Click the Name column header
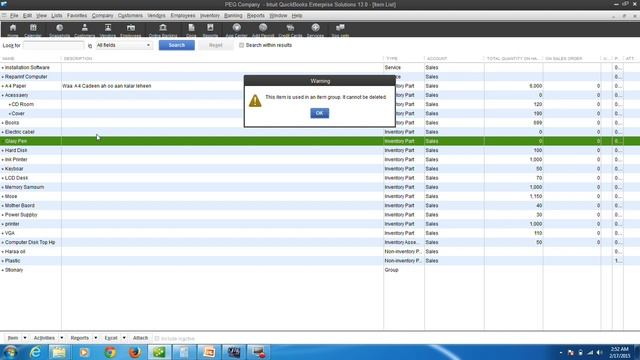This screenshot has width=640, height=360. coord(31,59)
